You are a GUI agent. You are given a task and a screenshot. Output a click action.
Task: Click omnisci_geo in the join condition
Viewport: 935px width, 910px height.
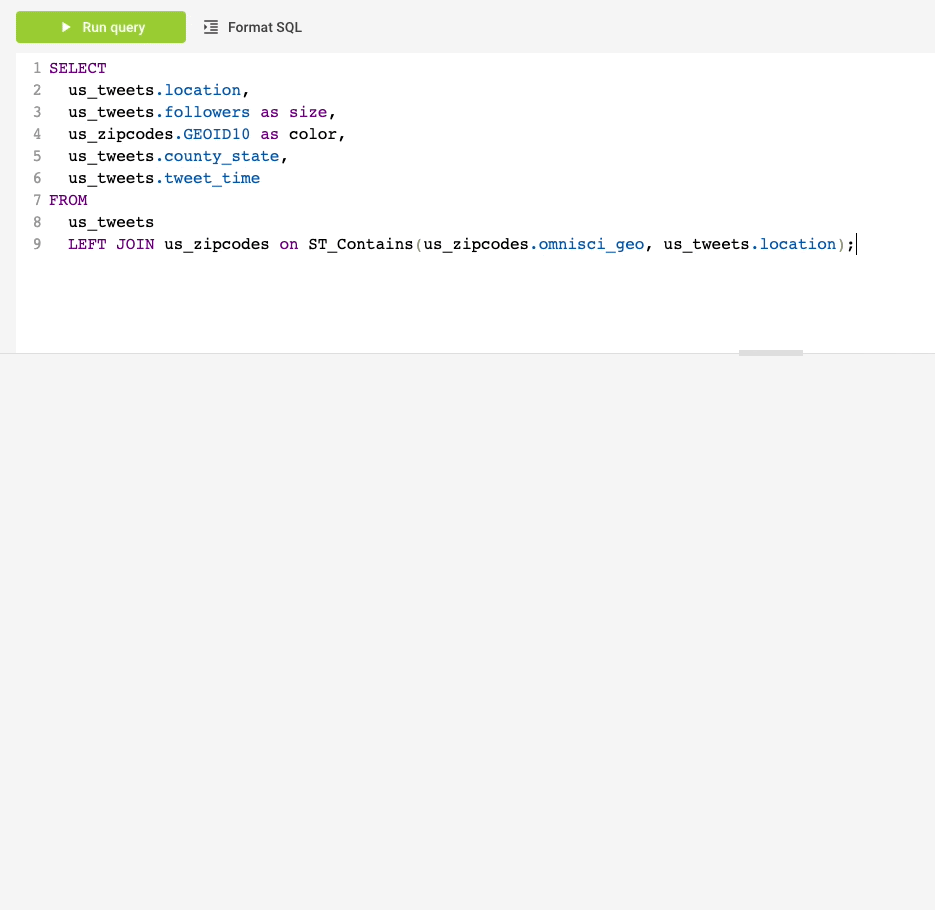592,244
